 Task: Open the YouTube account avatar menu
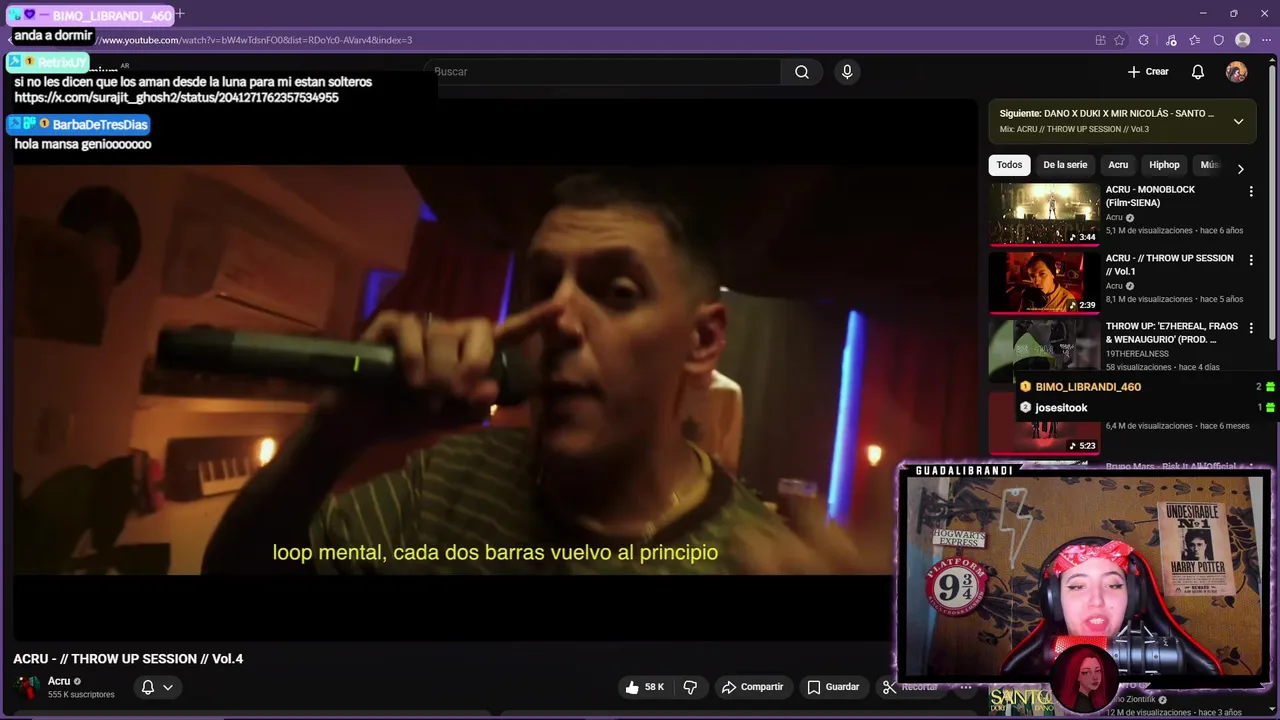point(1237,72)
